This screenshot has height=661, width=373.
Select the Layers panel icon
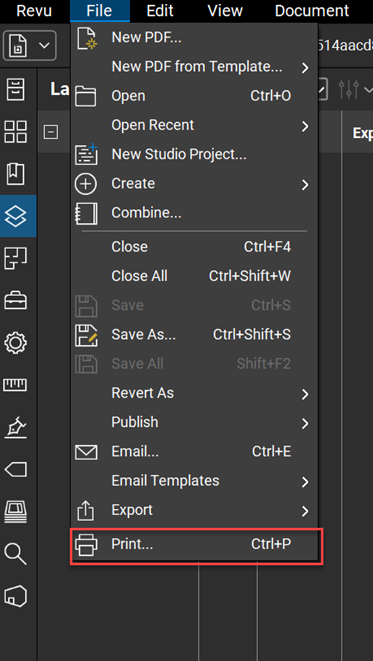pos(16,216)
